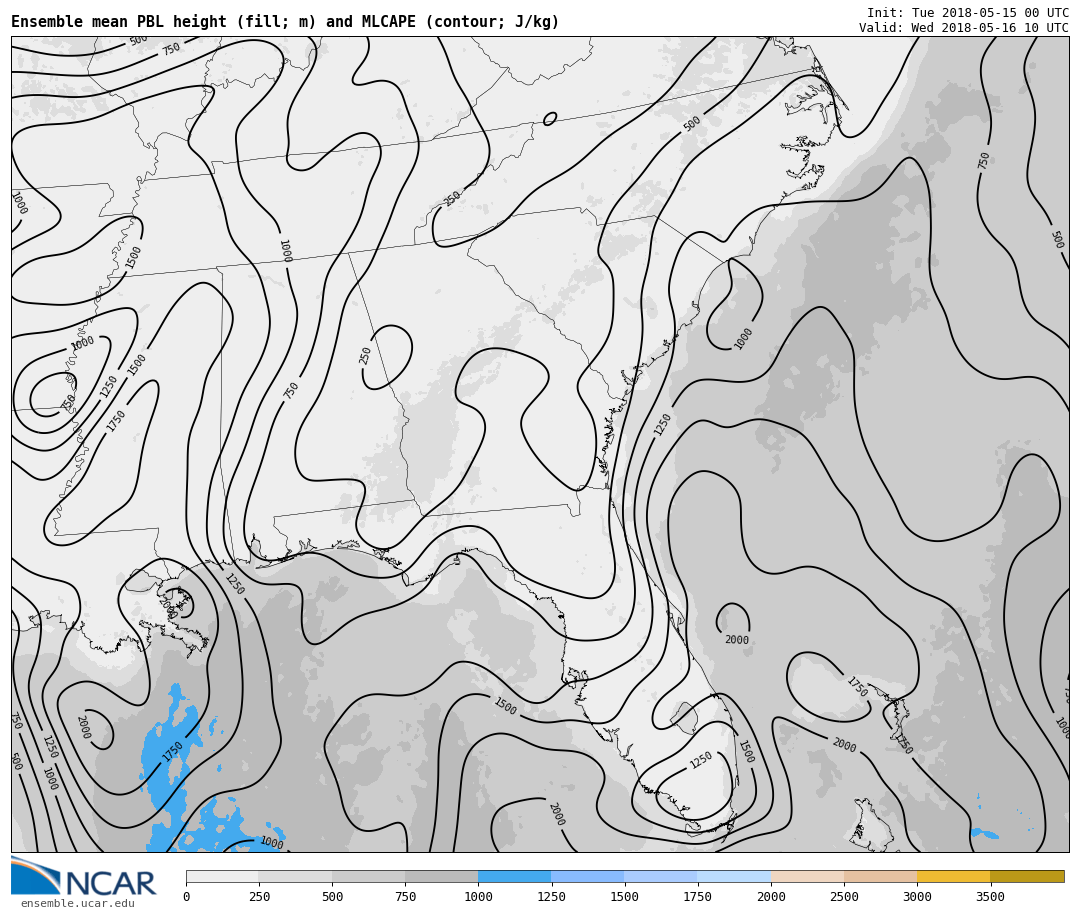Pick the dark gold colorbar segment above 3500
The width and height of the screenshot is (1080, 915).
1027,876
